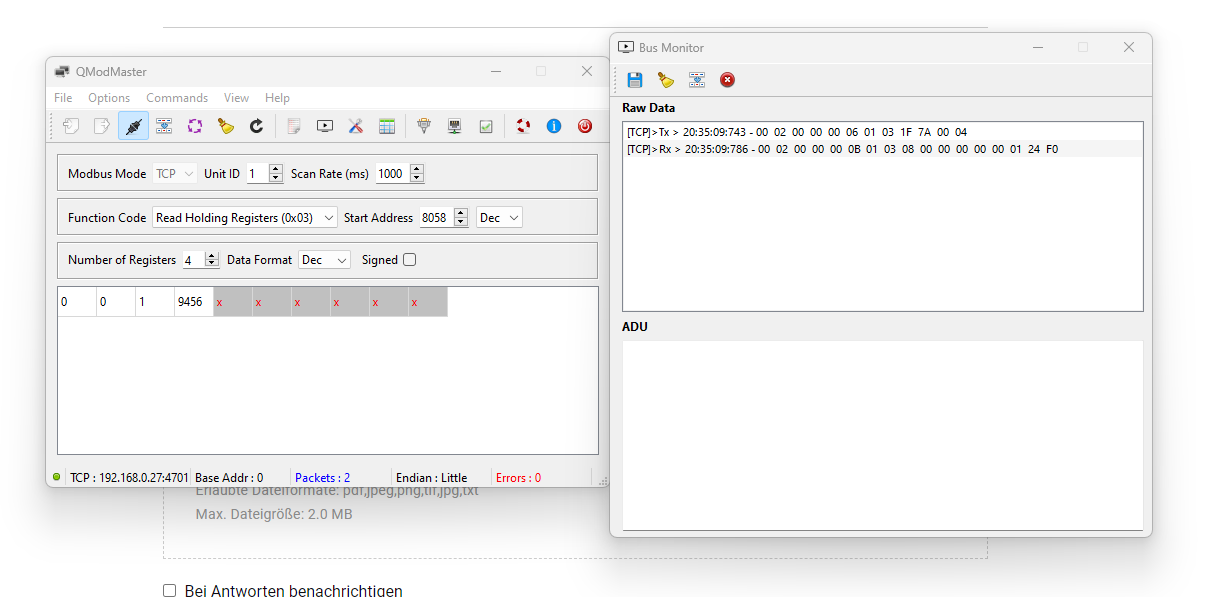Image resolution: width=1231 pixels, height=597 pixels.
Task: Click the packet transfer icon in Bus Monitor
Action: point(697,80)
